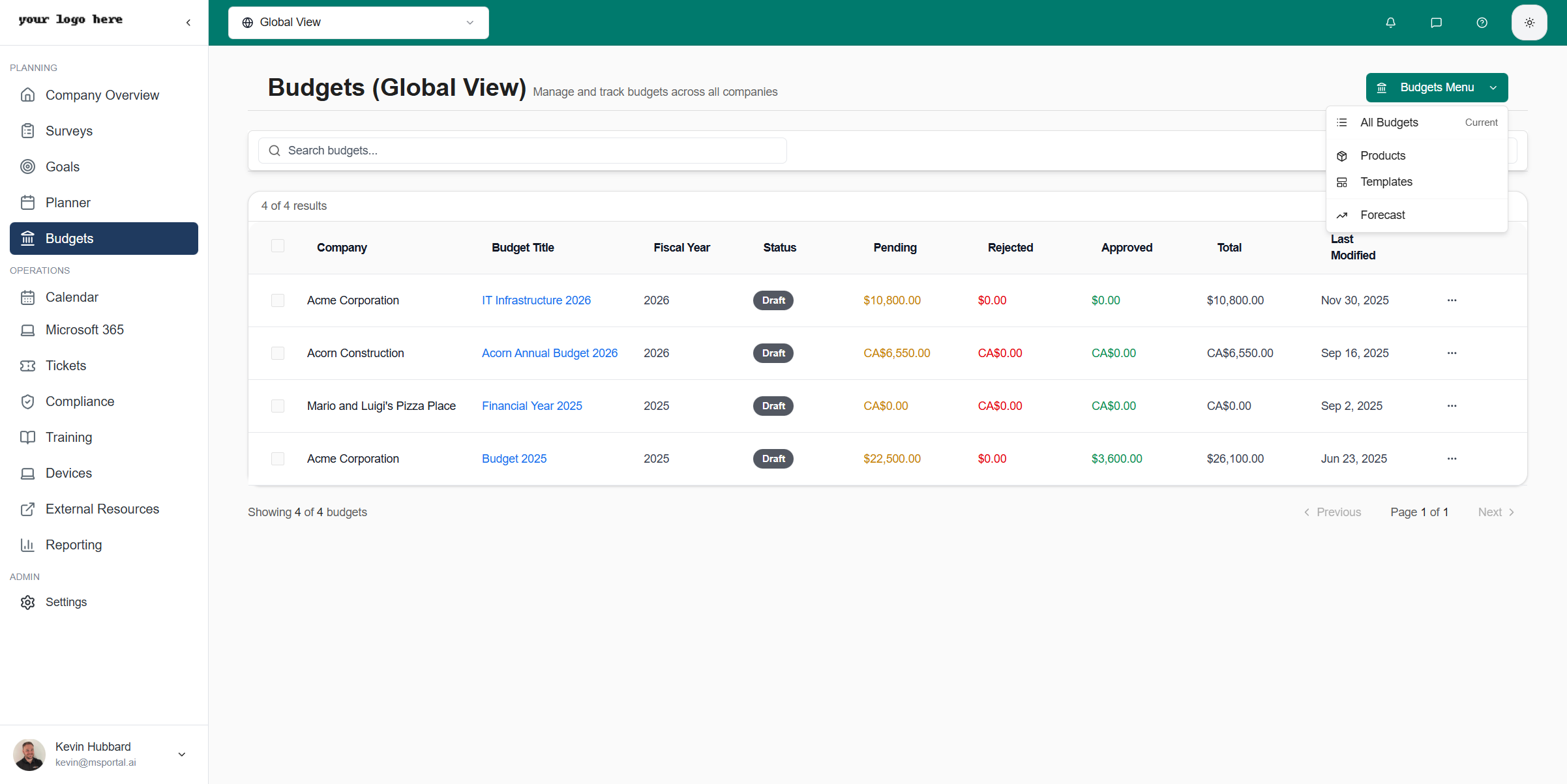Image resolution: width=1567 pixels, height=784 pixels.
Task: Open row actions for Budget 2025
Action: pos(1452,459)
